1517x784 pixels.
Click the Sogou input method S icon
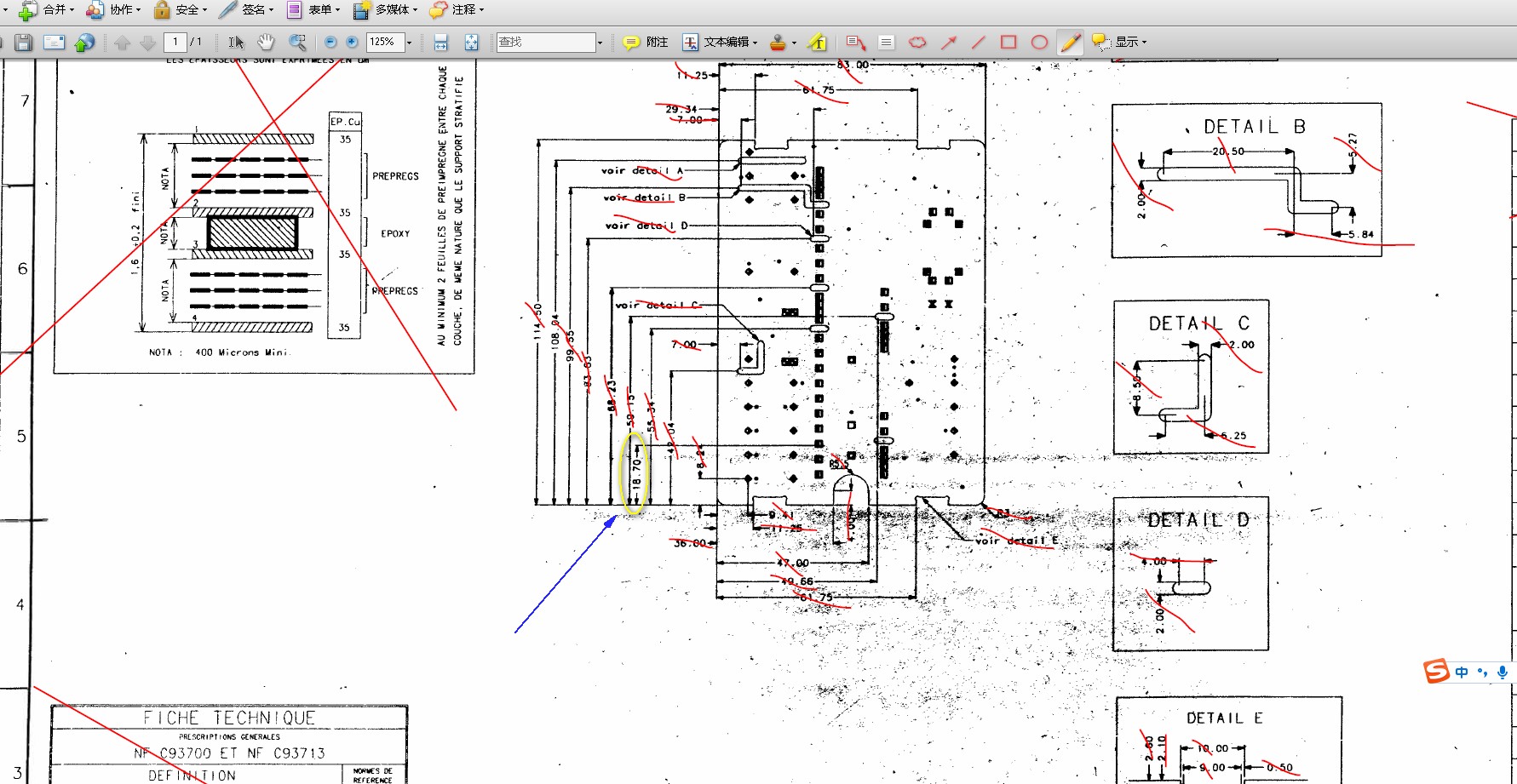[x=1436, y=672]
